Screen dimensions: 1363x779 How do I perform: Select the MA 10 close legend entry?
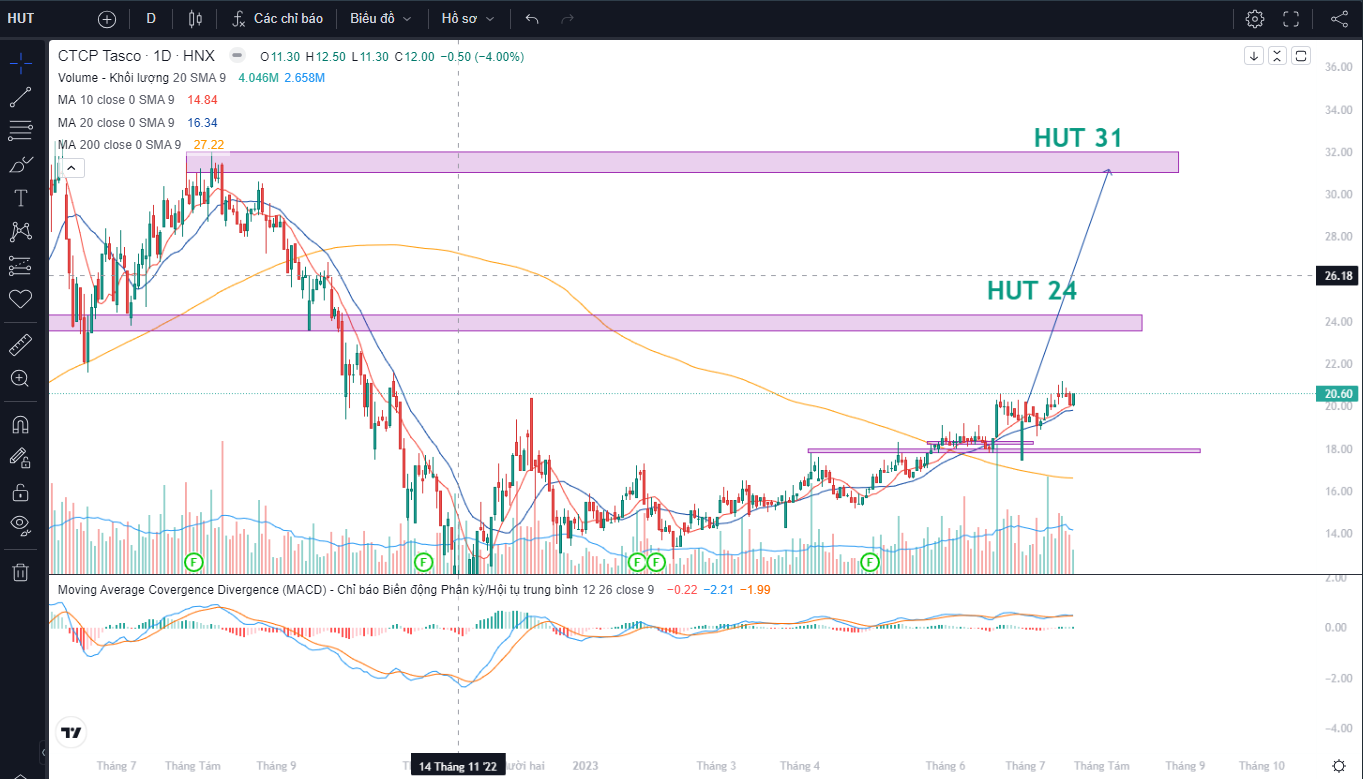click(116, 100)
